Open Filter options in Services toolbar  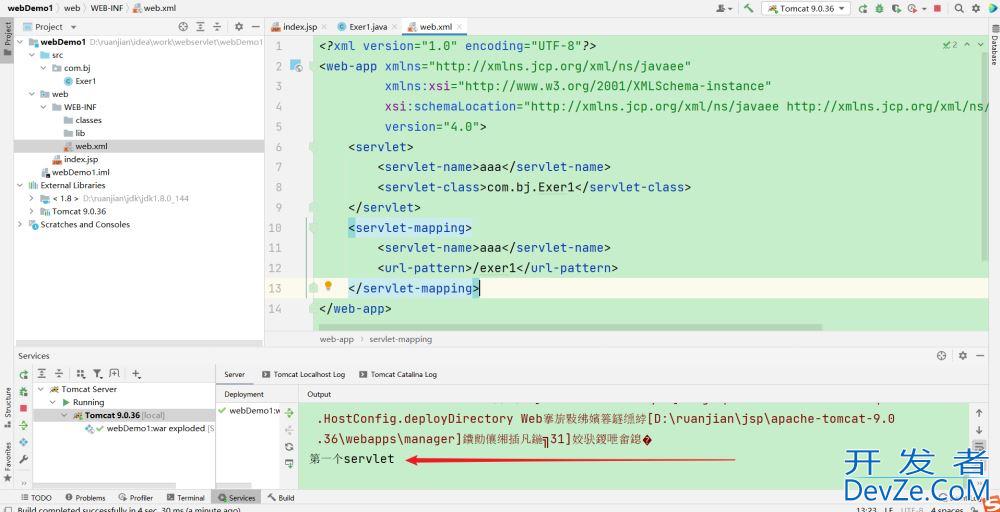98,374
